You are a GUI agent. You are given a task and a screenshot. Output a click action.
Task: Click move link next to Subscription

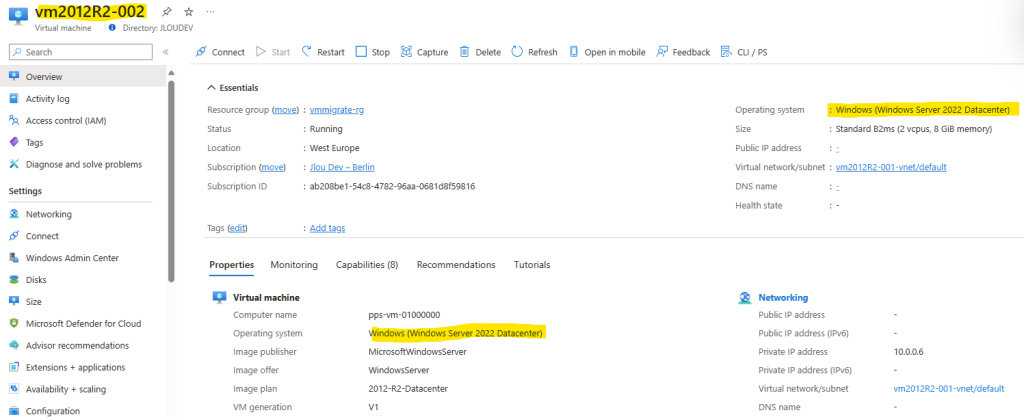pos(273,167)
